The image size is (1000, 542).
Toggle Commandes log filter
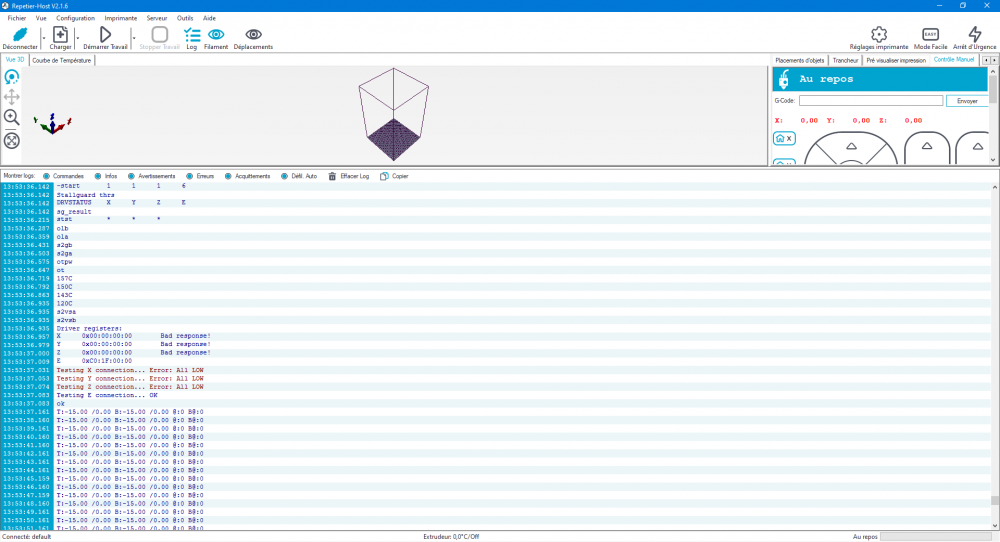[x=63, y=176]
